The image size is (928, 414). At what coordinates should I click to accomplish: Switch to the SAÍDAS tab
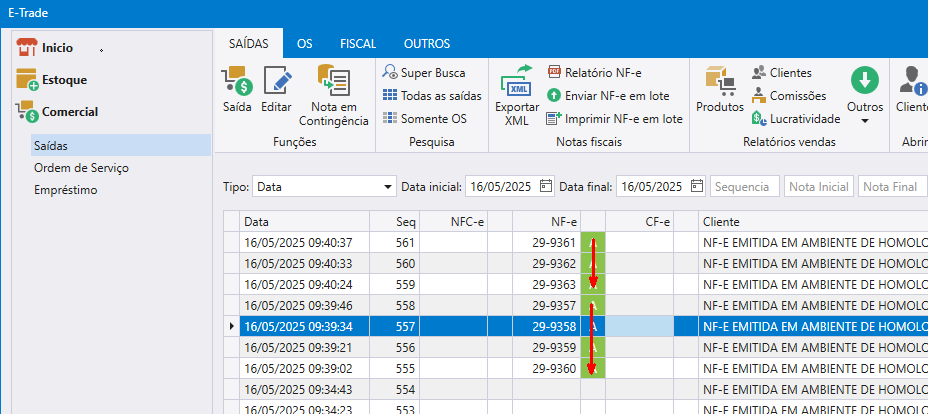tap(249, 44)
